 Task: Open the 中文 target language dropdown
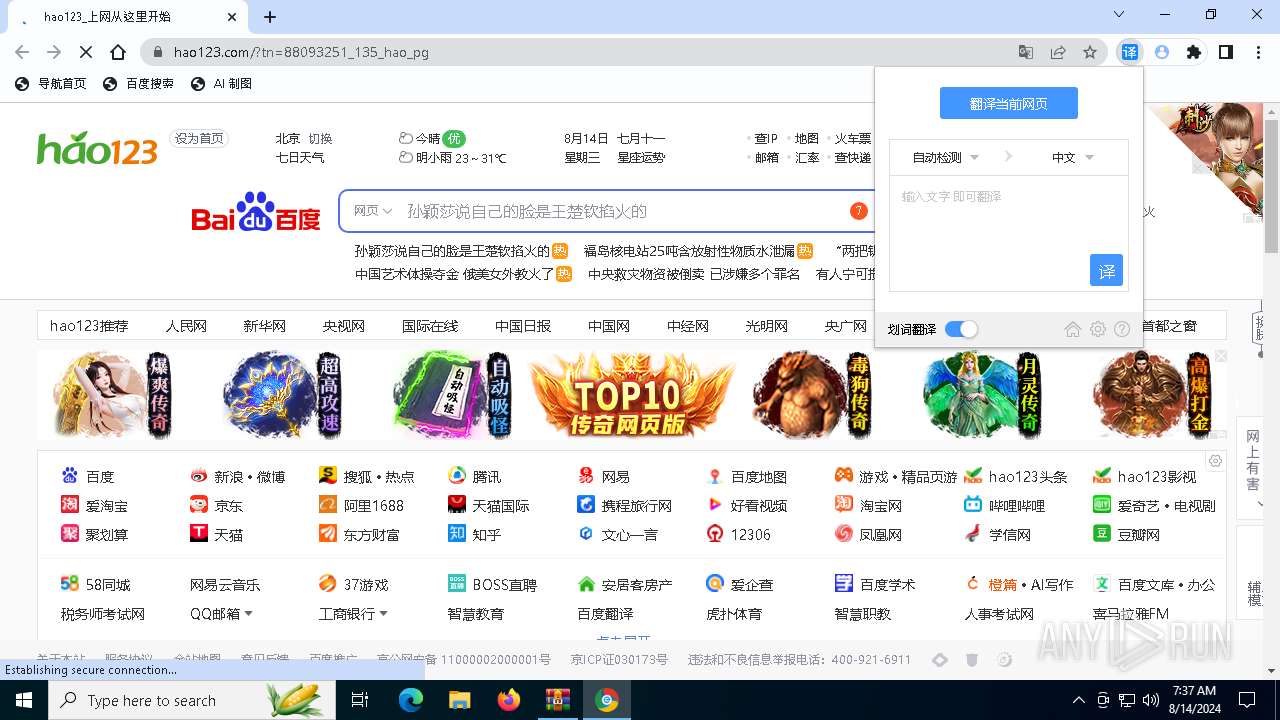[x=1072, y=157]
